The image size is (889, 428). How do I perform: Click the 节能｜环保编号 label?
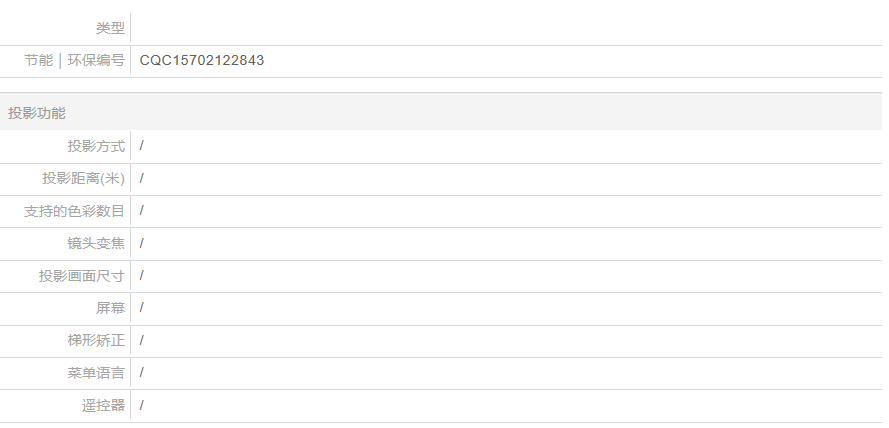[74, 61]
